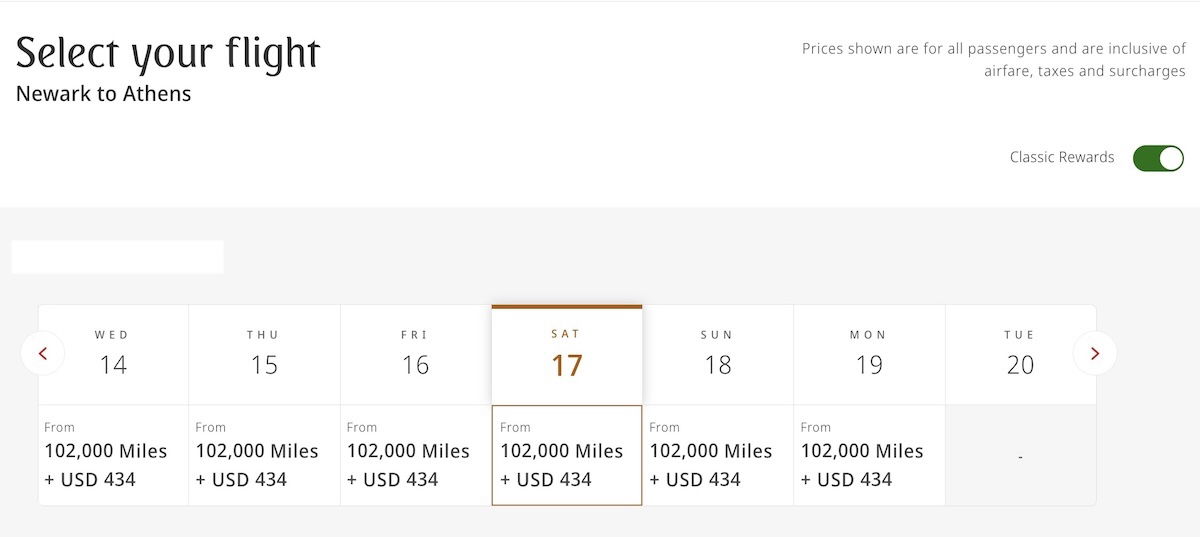Click the previous dates left arrow
The width and height of the screenshot is (1200, 537).
[42, 353]
